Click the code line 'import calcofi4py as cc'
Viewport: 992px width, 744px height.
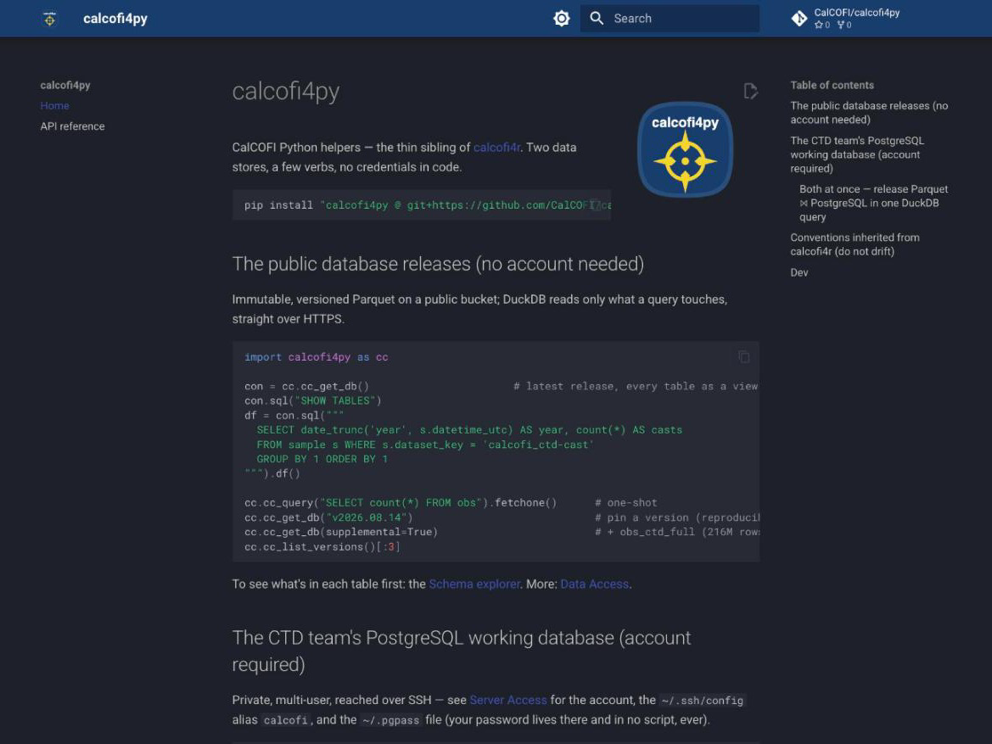[316, 357]
